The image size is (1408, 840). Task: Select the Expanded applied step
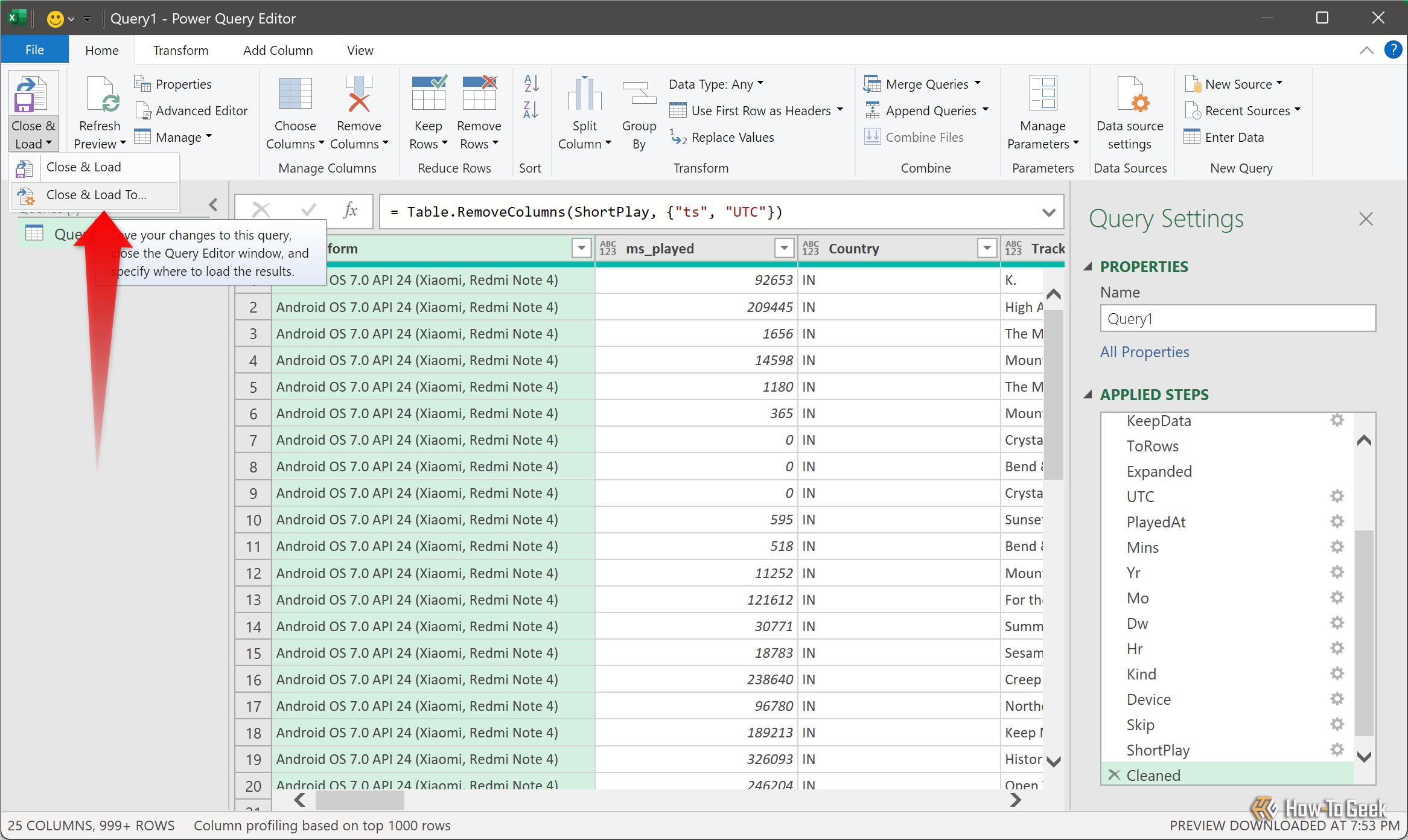pos(1159,471)
